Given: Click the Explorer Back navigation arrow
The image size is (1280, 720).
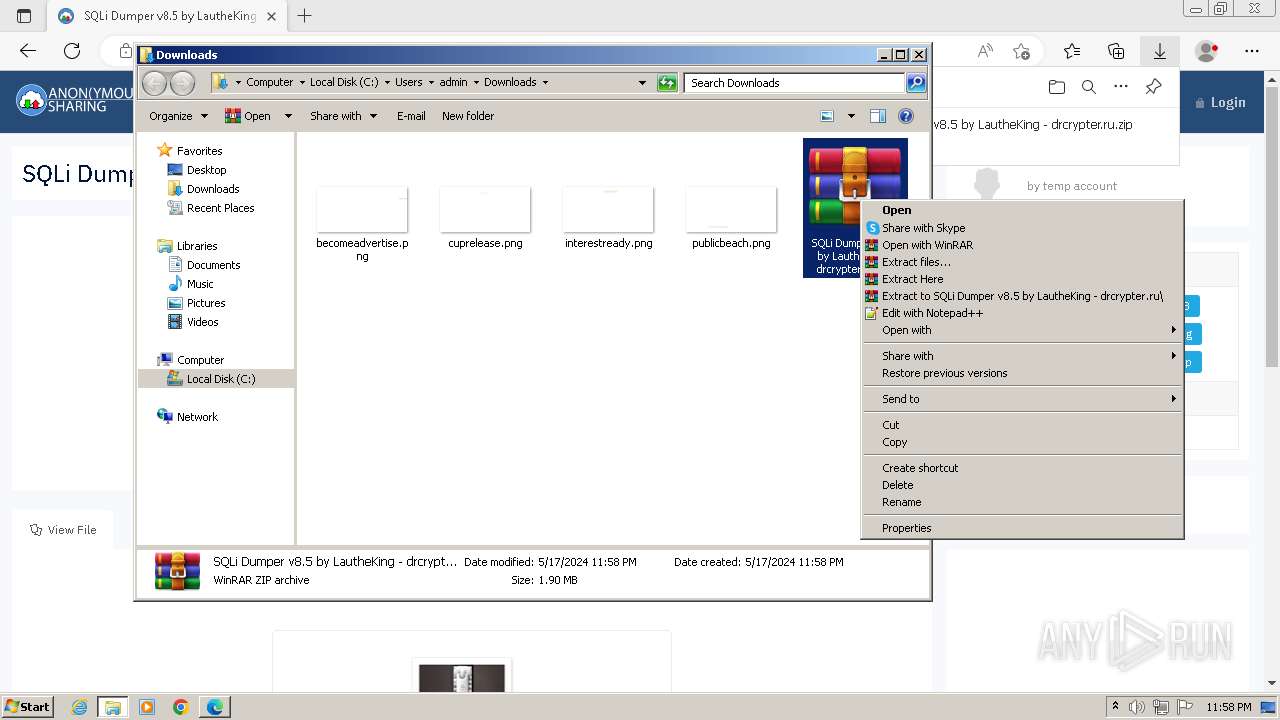Looking at the screenshot, I should click(x=154, y=83).
